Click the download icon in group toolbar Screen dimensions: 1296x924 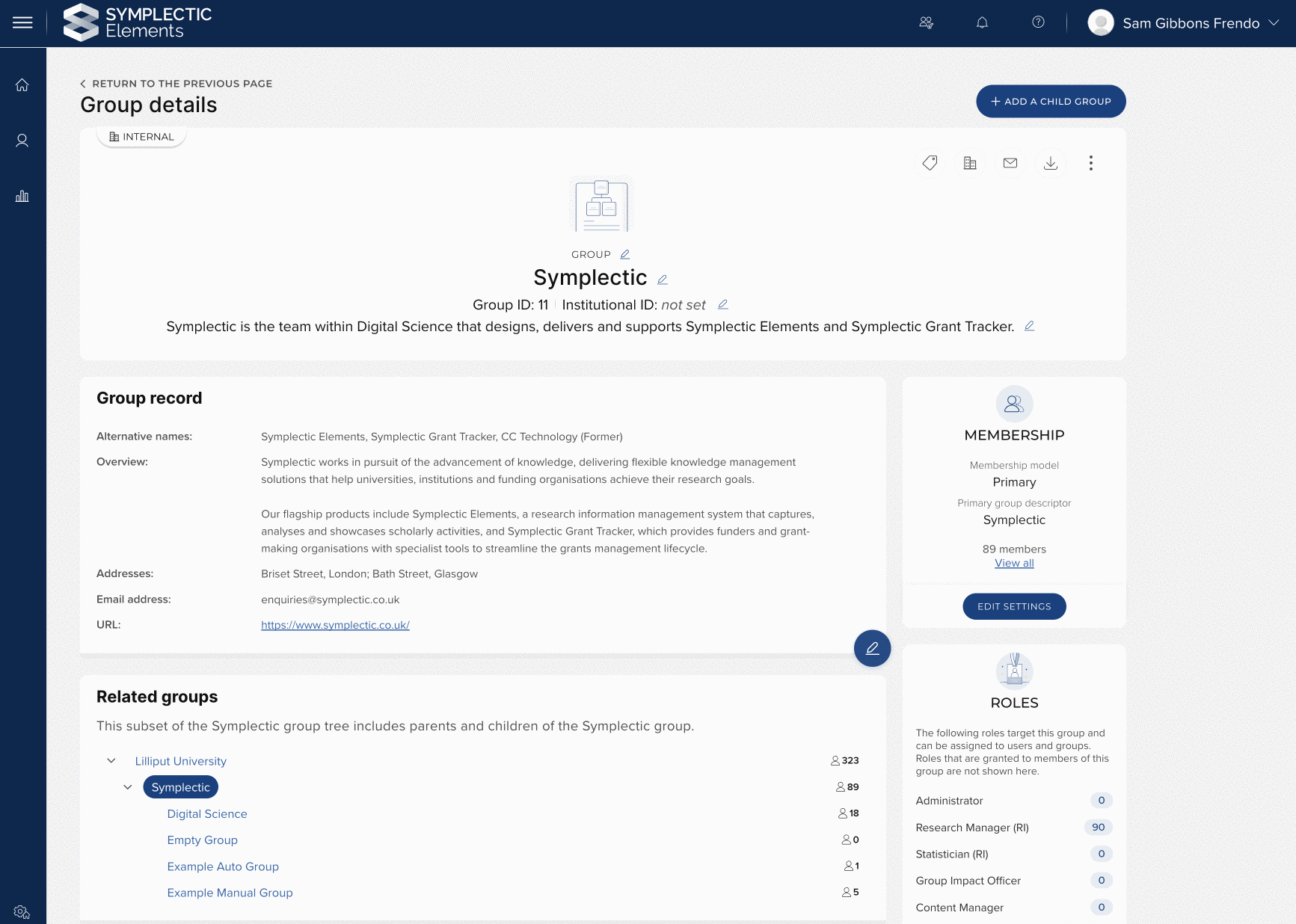point(1051,163)
